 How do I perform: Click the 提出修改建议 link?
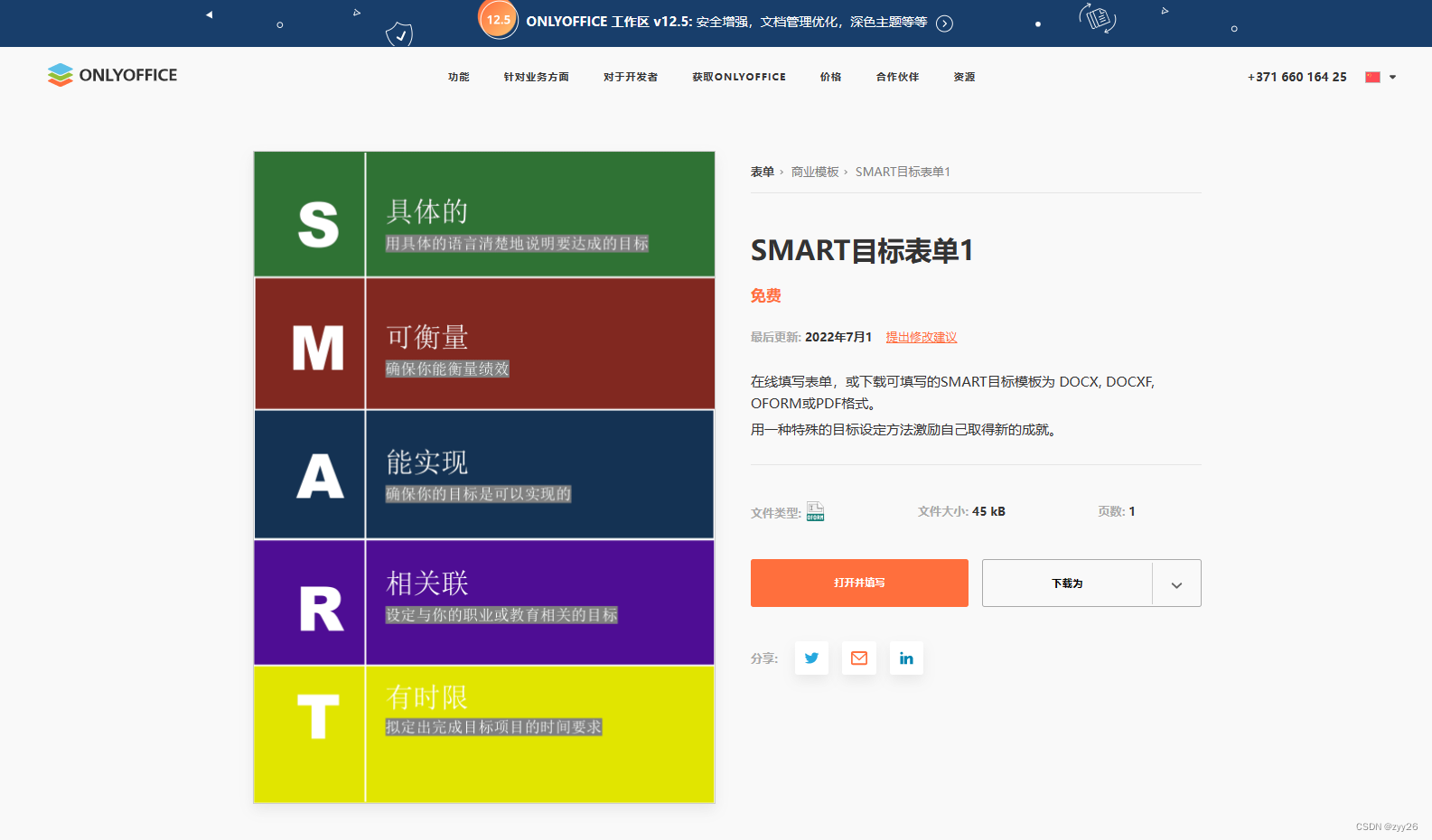pos(922,337)
